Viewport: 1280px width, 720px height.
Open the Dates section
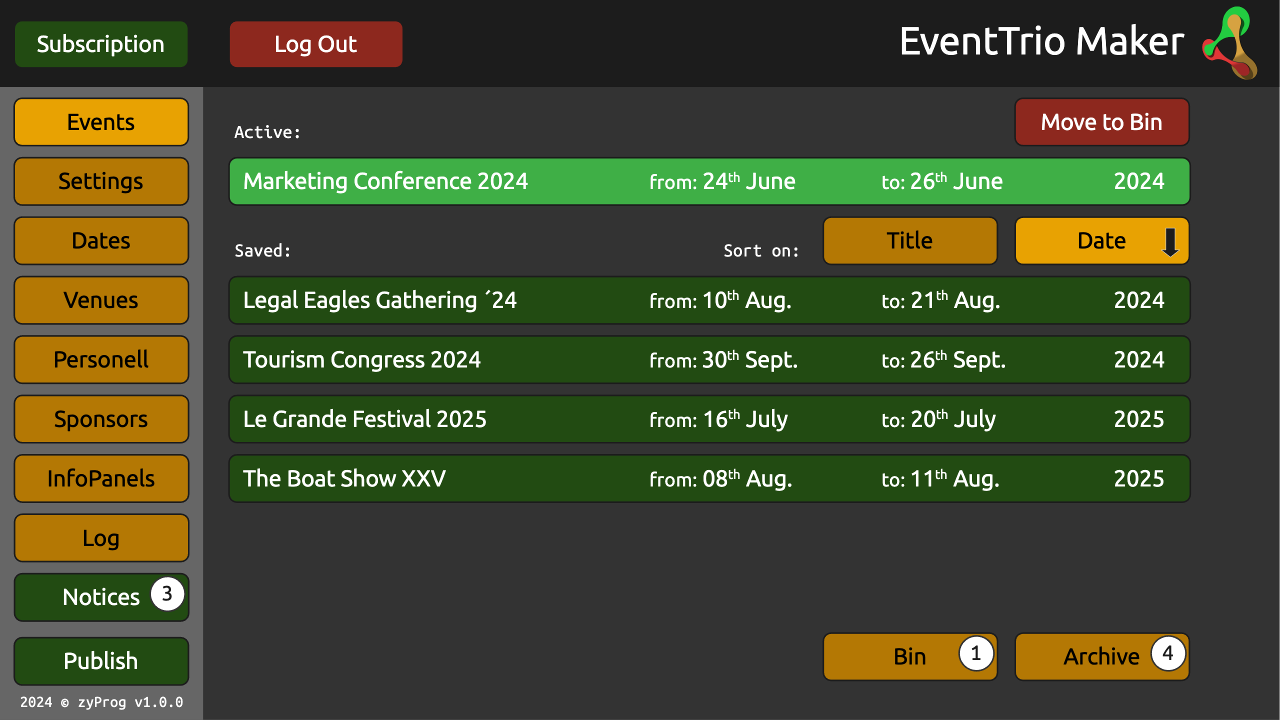coord(101,241)
